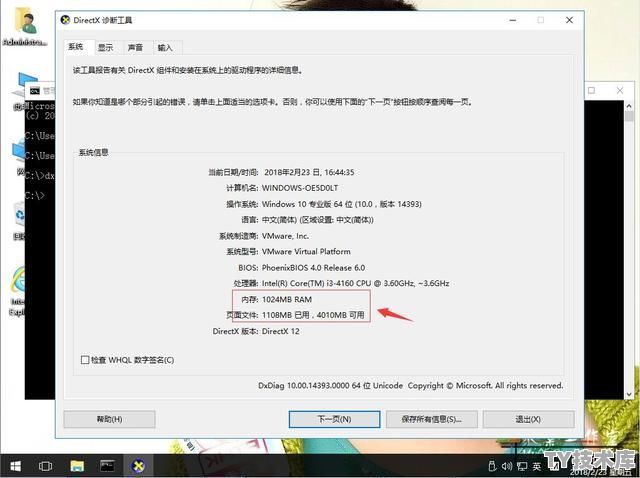This screenshot has height=478, width=640.
Task: Click the 中文(简体) language value
Action: 318,220
